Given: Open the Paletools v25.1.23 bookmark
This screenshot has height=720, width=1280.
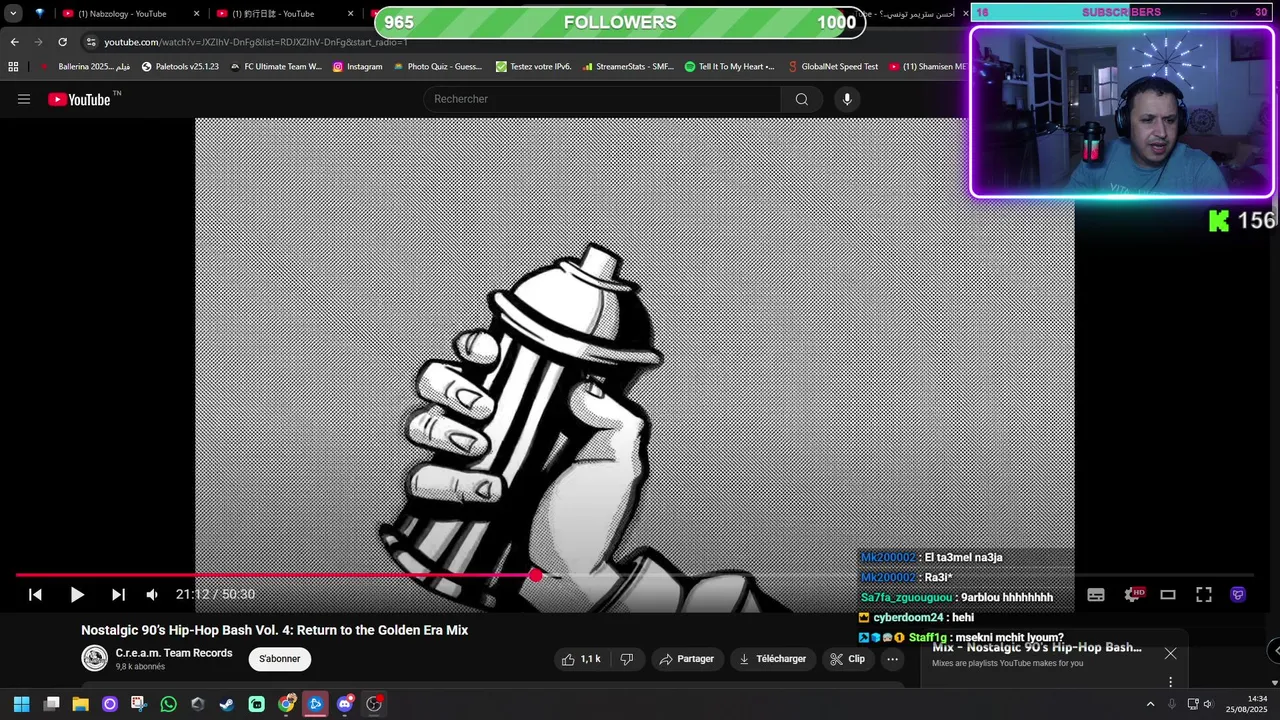Looking at the screenshot, I should click(180, 67).
